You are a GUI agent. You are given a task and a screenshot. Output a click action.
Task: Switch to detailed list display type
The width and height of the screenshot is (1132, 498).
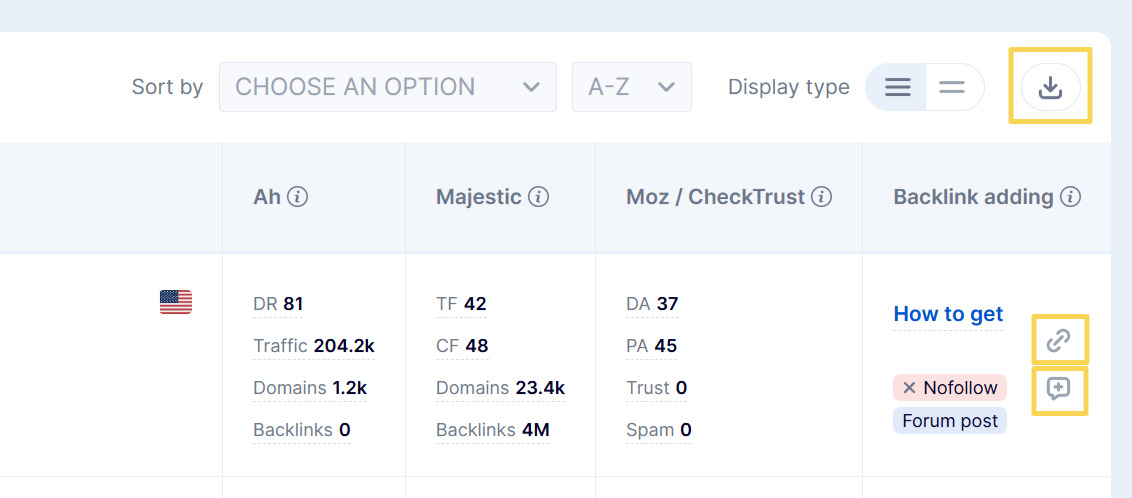click(x=897, y=87)
